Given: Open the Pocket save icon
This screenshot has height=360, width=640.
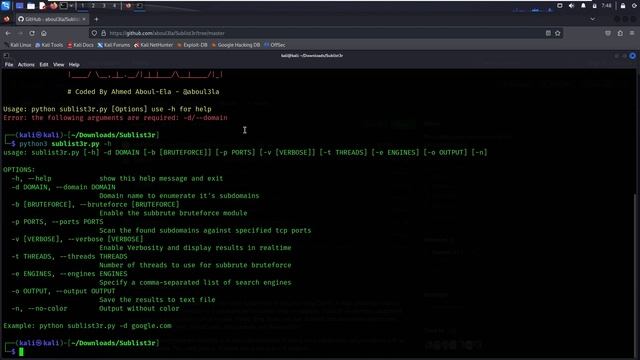Looking at the screenshot, I should point(608,33).
